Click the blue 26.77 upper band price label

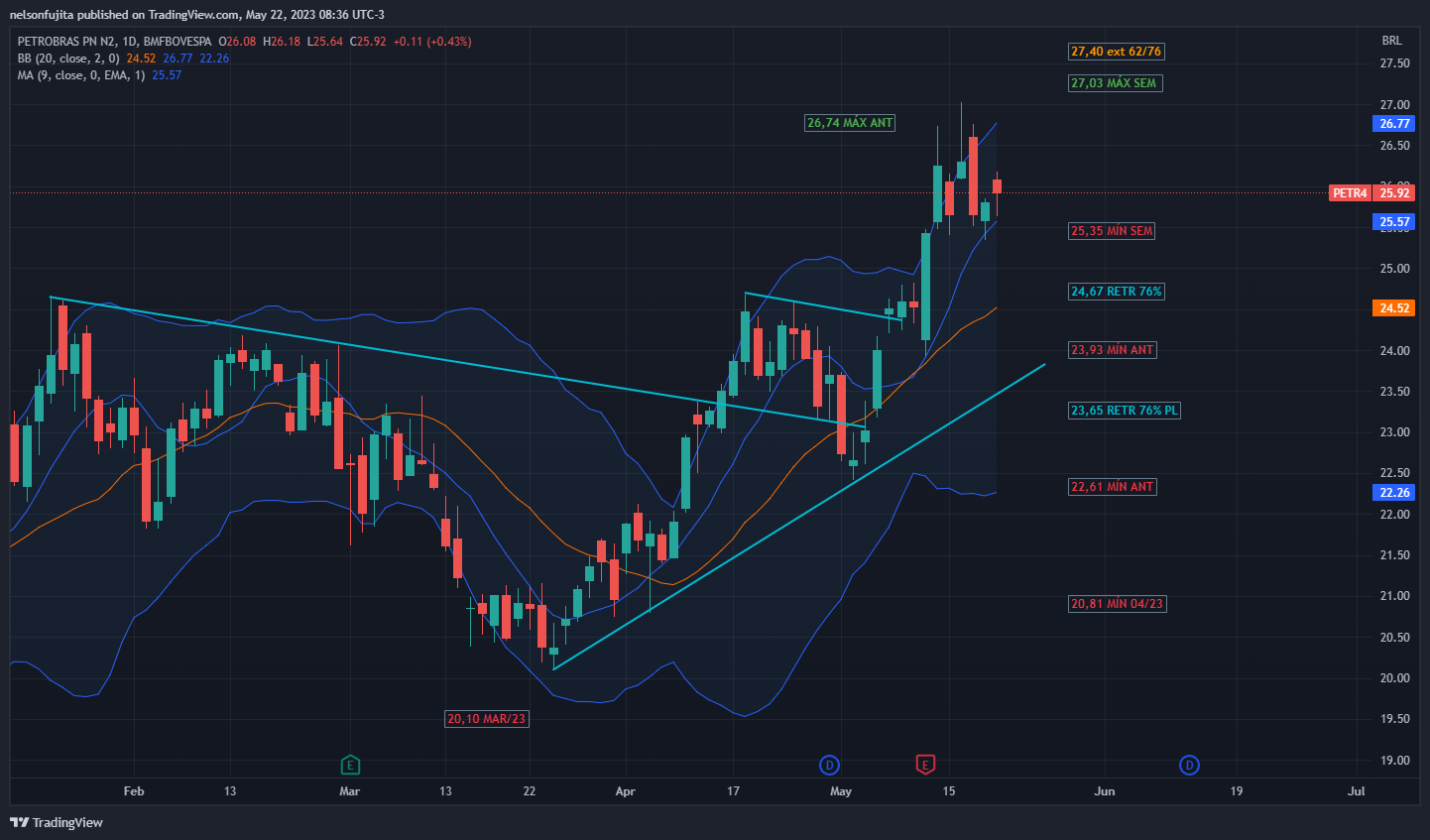point(1394,124)
